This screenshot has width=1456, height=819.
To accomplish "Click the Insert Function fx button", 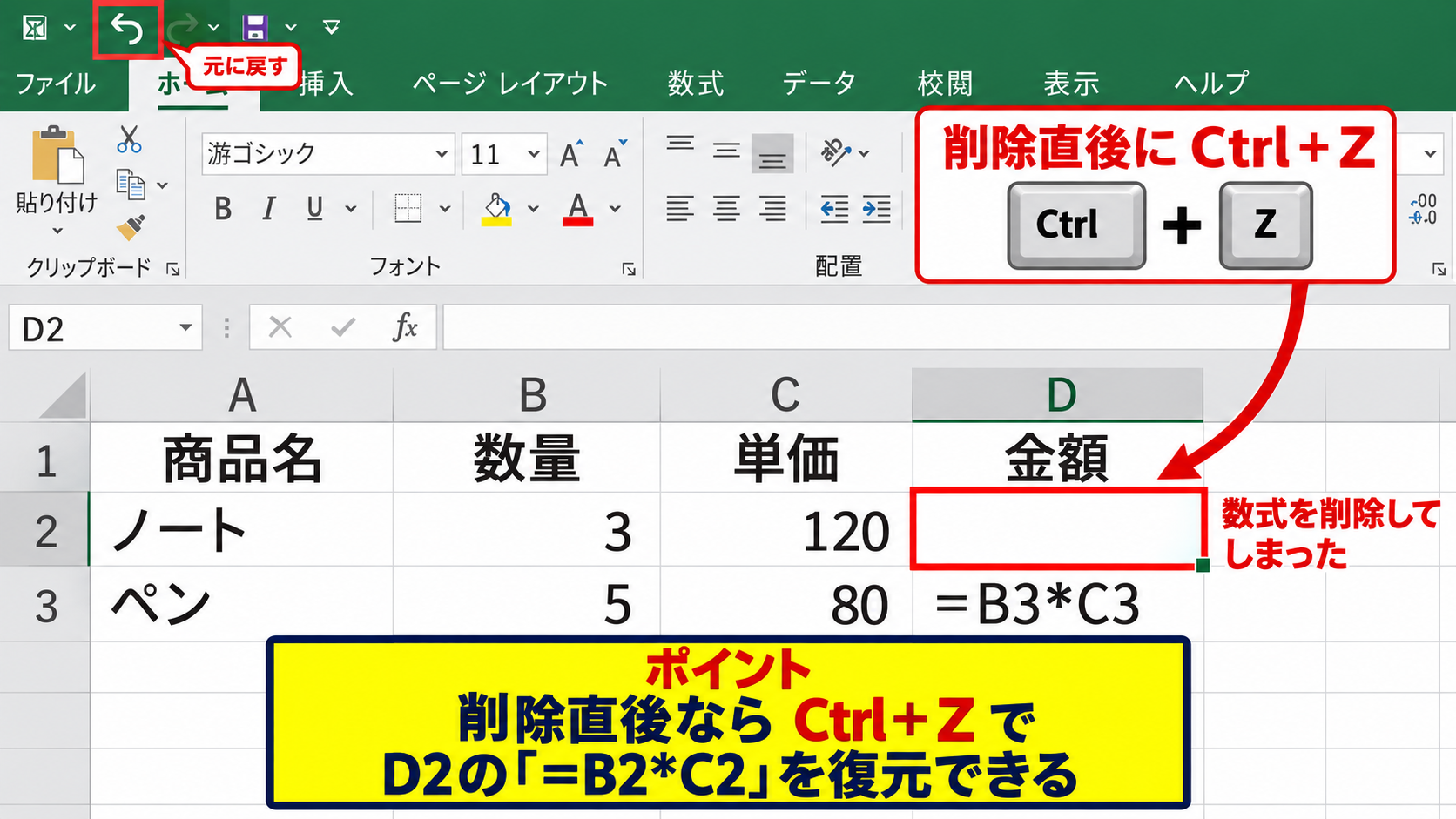I will coord(405,328).
